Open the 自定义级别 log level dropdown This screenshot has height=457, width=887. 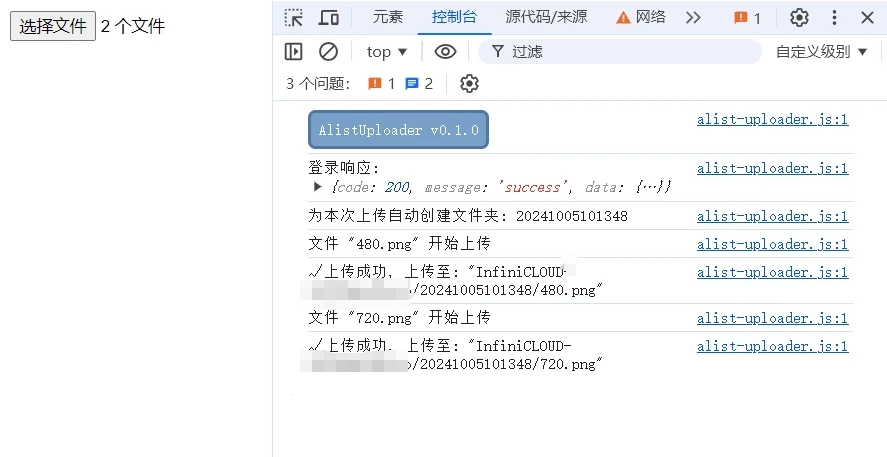point(821,52)
